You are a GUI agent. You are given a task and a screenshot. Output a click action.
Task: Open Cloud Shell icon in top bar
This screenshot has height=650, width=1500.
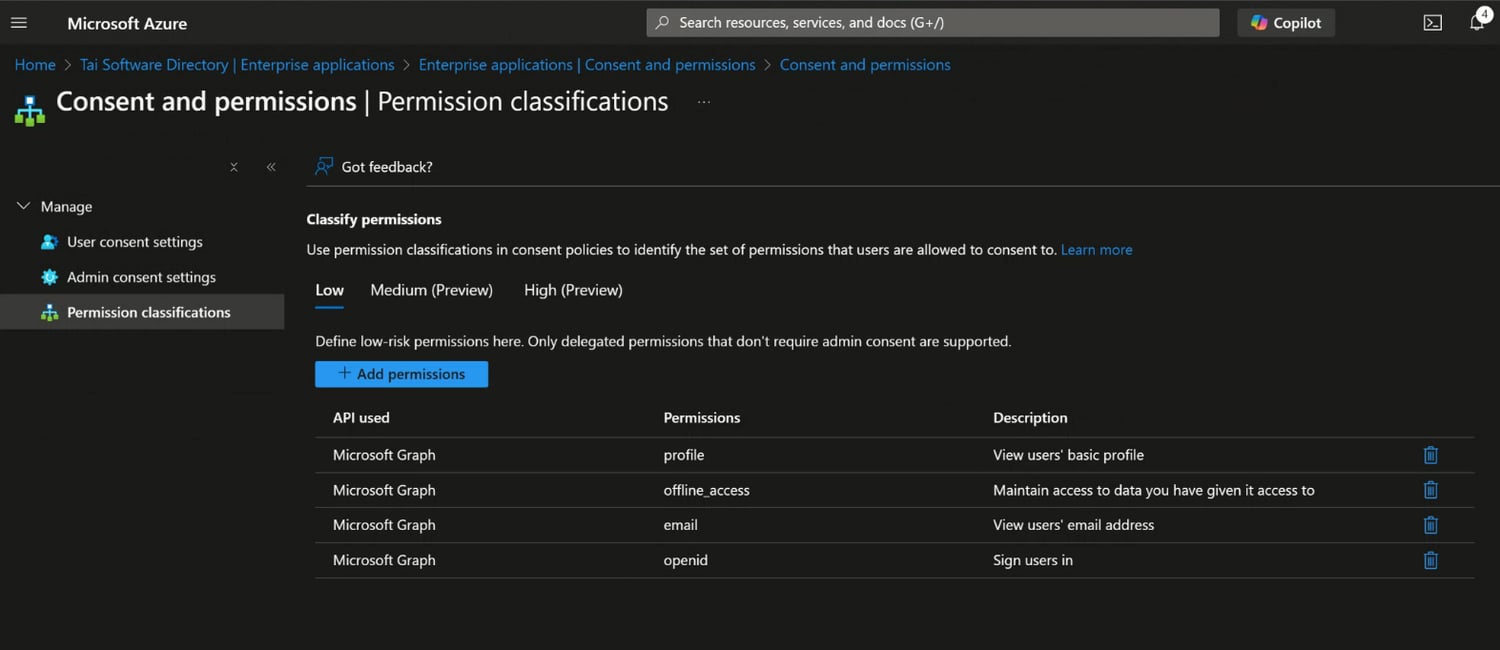pos(1433,23)
